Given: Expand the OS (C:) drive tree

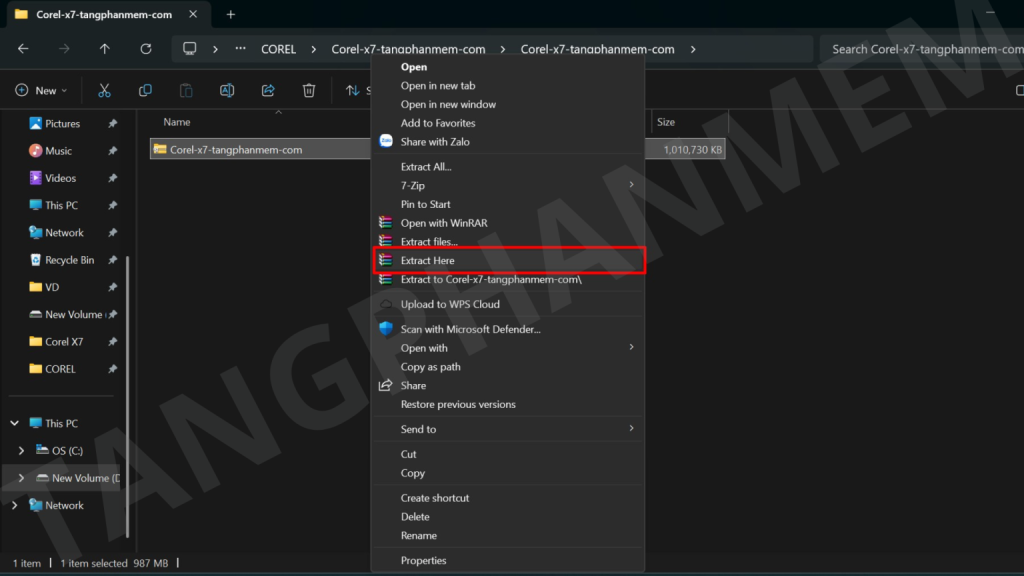Looking at the screenshot, I should pyautogui.click(x=22, y=451).
